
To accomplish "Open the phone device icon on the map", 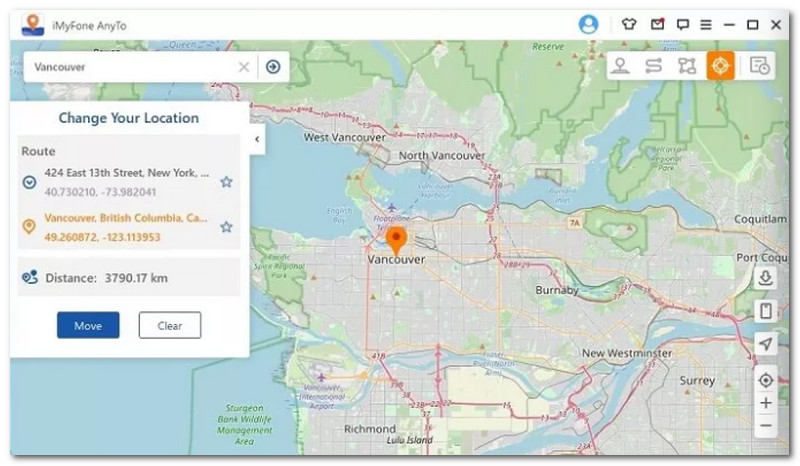I will click(766, 311).
